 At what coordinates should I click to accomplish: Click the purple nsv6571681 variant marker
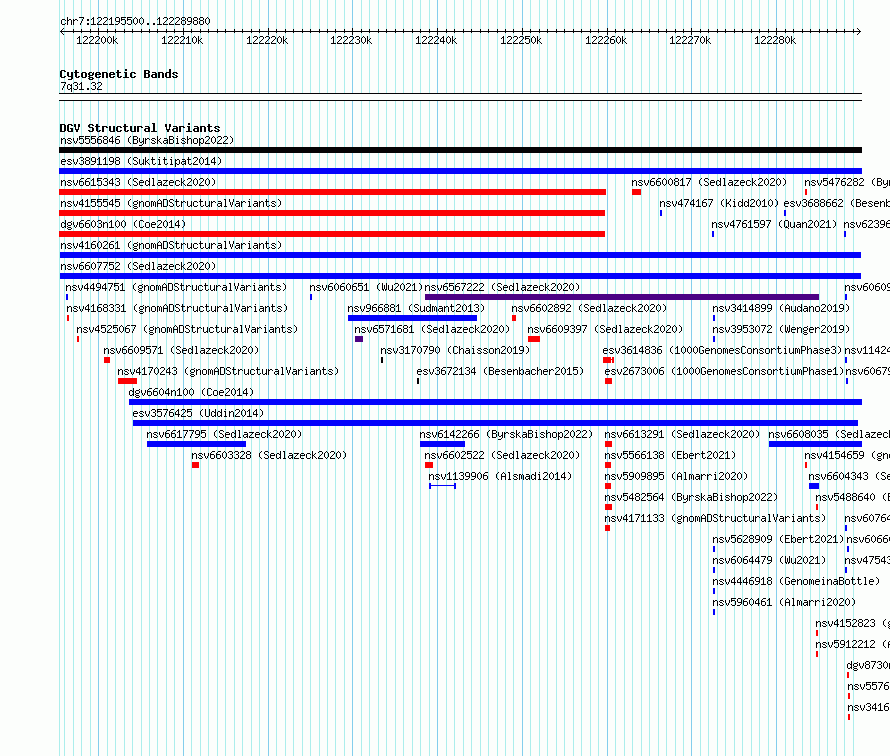pyautogui.click(x=359, y=339)
